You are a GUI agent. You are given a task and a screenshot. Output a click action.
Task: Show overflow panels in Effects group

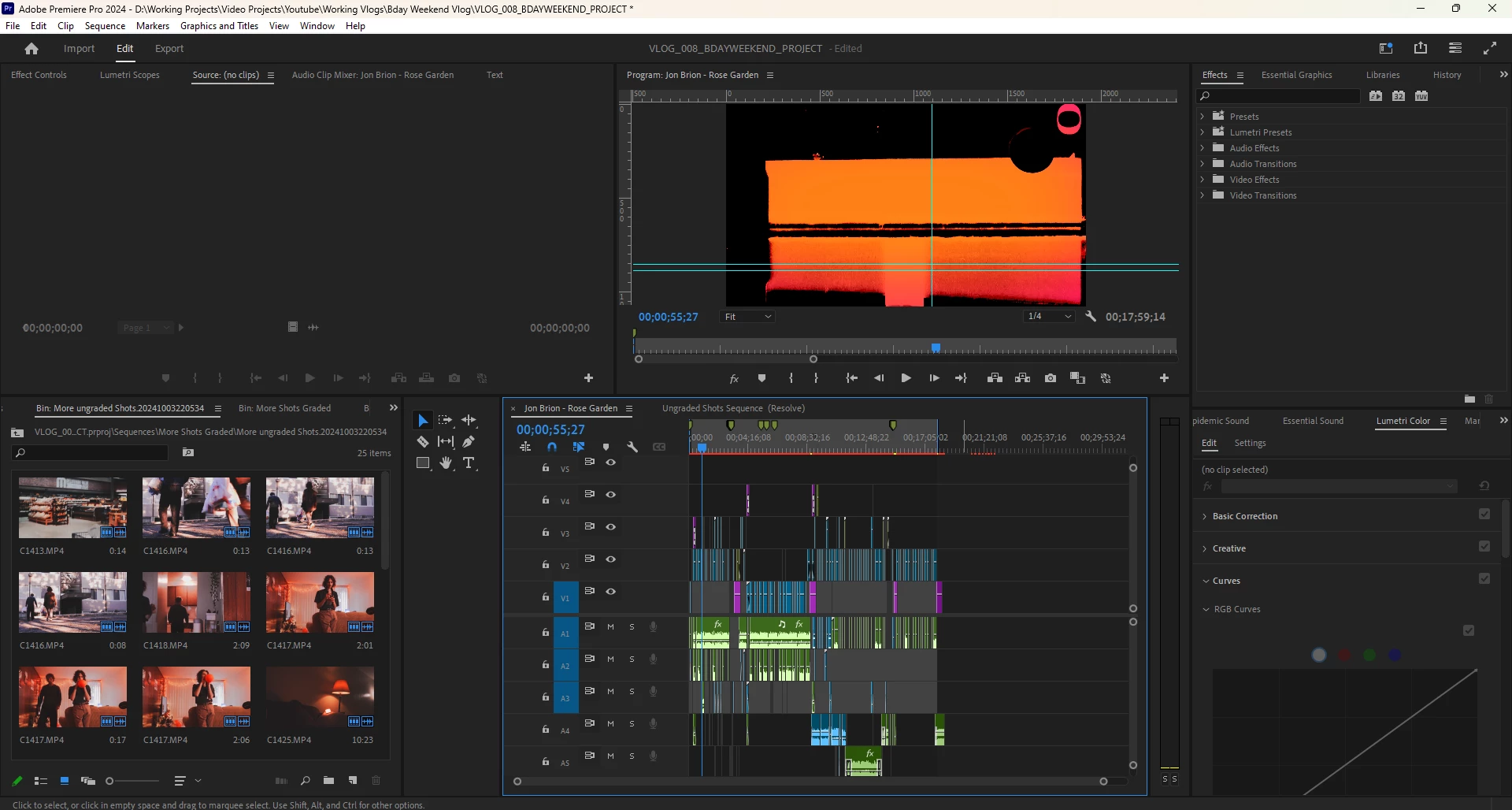[1503, 75]
